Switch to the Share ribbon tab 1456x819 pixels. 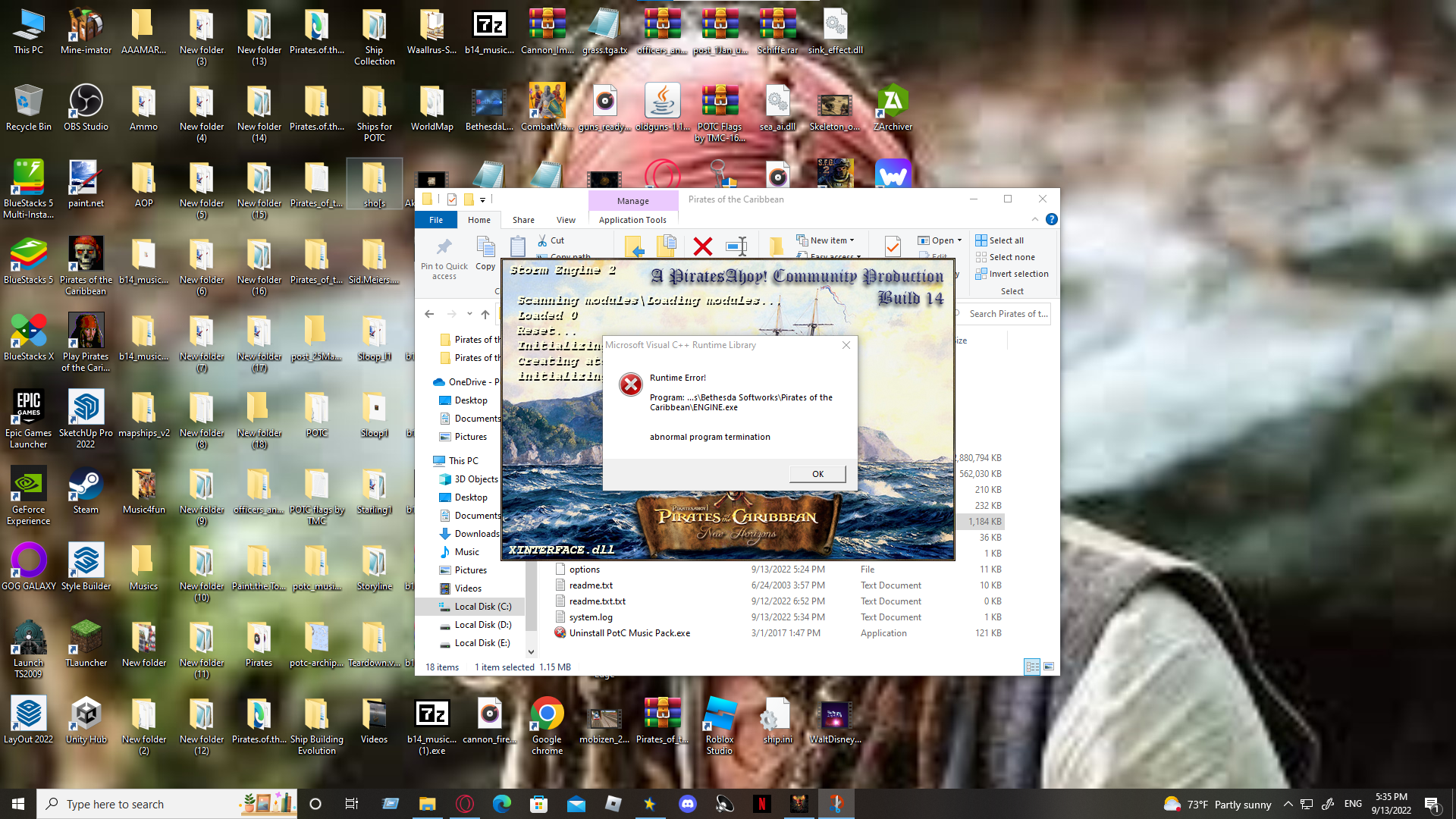[523, 220]
